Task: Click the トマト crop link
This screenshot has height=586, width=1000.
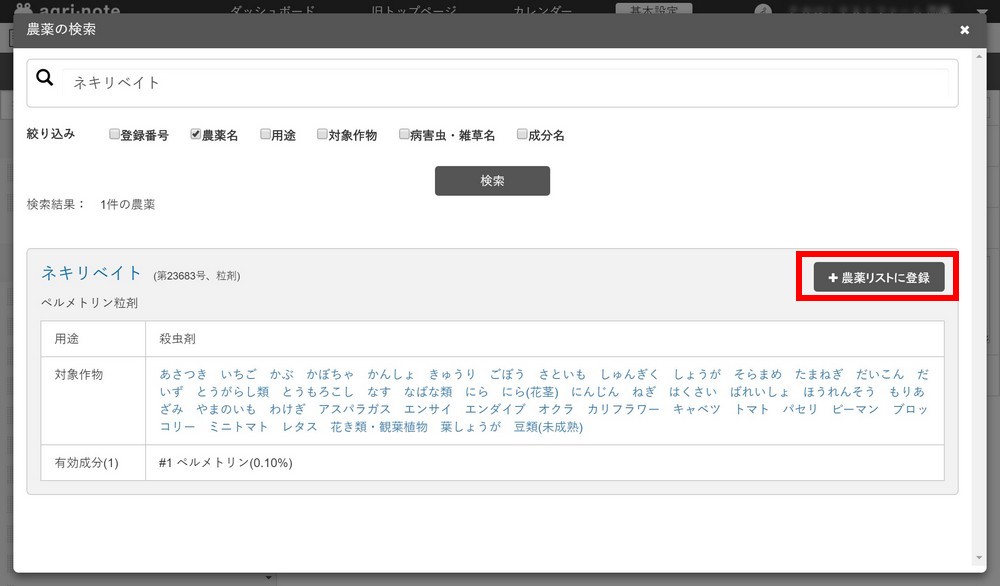Action: pyautogui.click(x=751, y=409)
